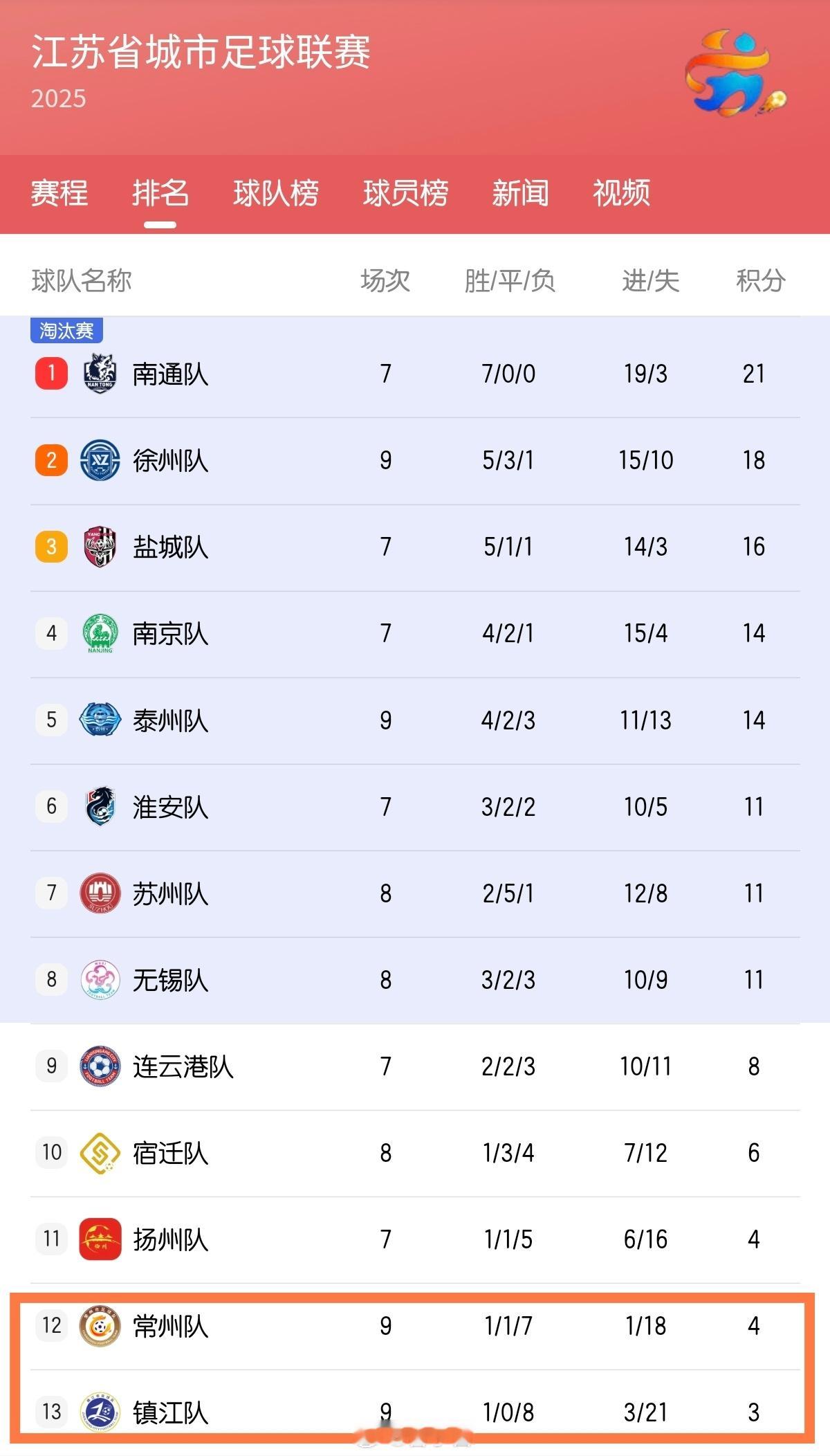The height and width of the screenshot is (1456, 830).
Task: Tap the 淘汰赛 knockout label
Action: [66, 330]
